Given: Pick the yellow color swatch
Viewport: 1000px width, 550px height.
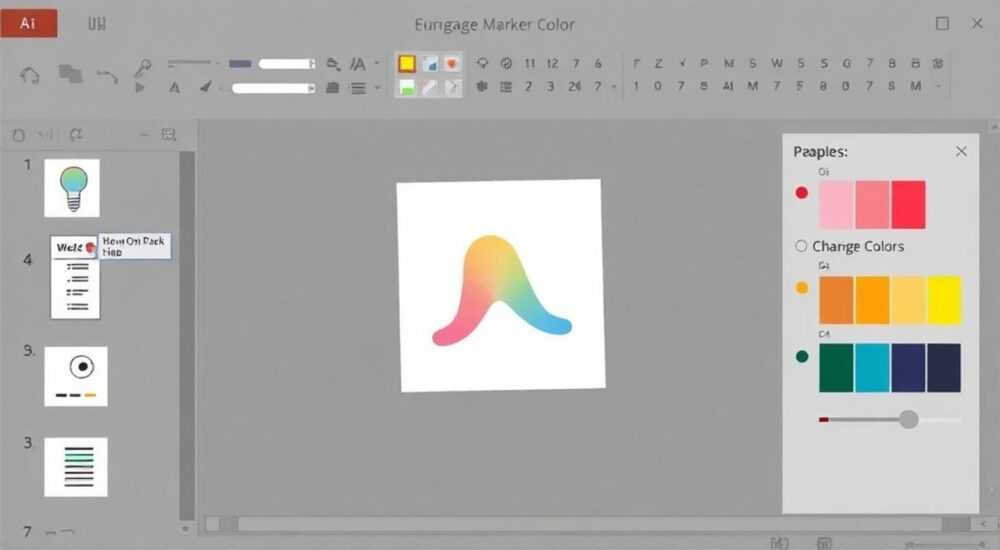Looking at the screenshot, I should click(x=944, y=300).
